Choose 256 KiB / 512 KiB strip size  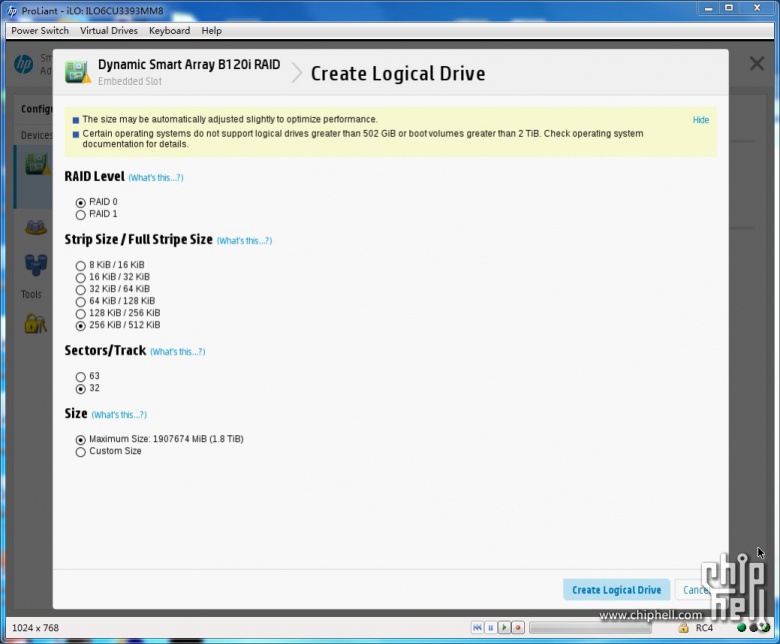[81, 326]
